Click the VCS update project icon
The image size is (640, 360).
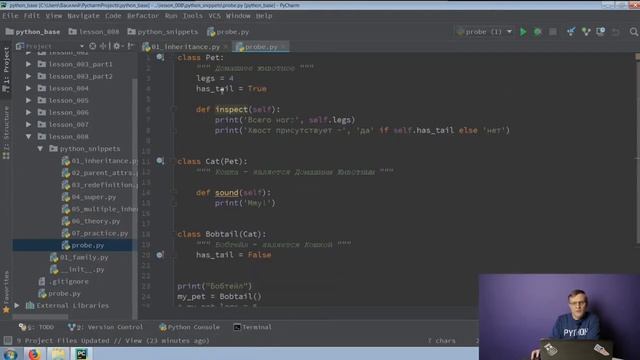tap(571, 32)
